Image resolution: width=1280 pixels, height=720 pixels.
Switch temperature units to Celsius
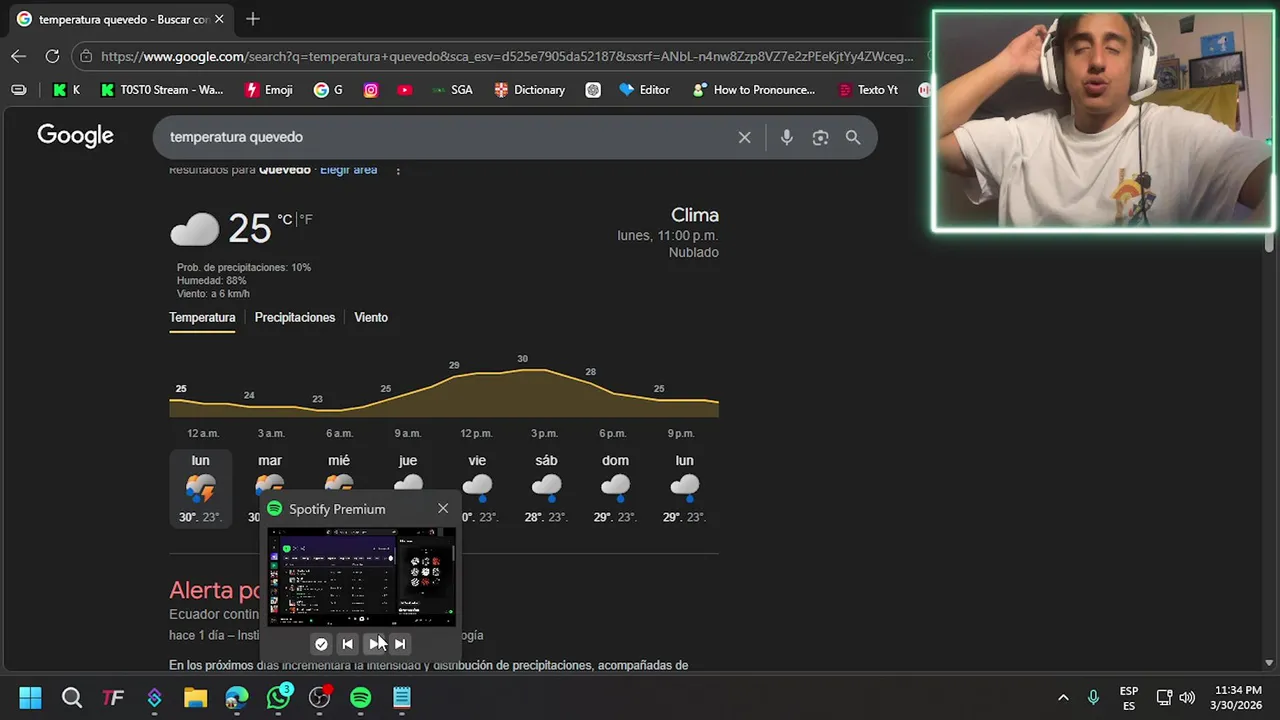point(285,220)
